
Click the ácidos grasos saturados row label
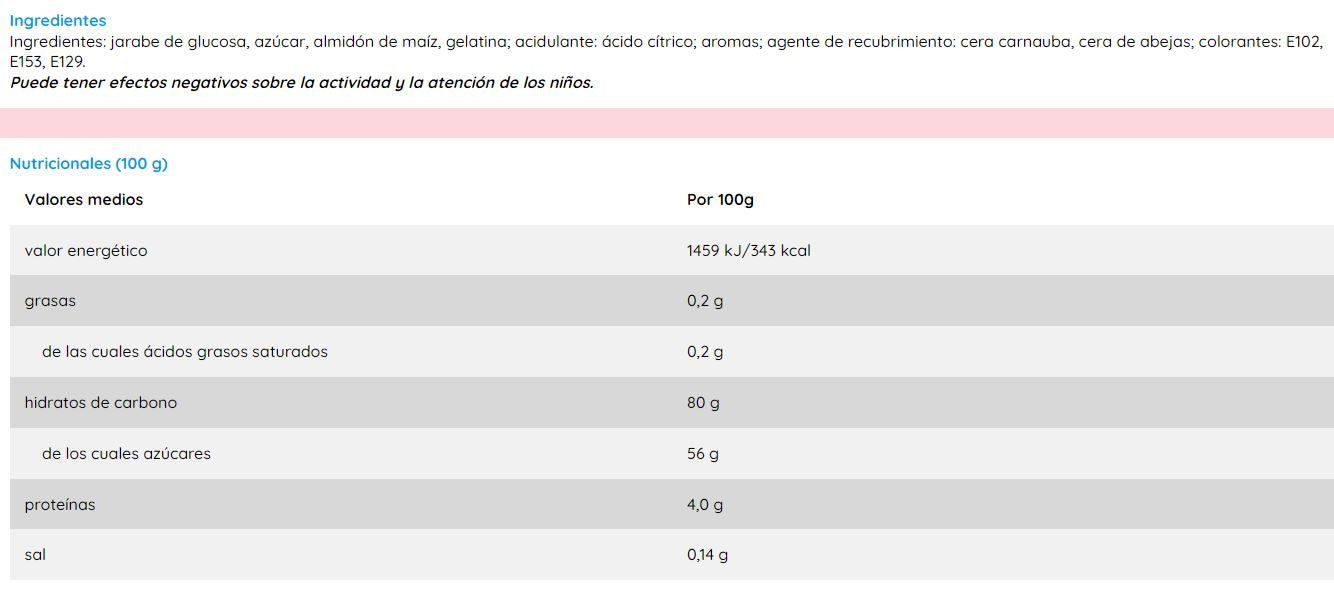pos(185,352)
